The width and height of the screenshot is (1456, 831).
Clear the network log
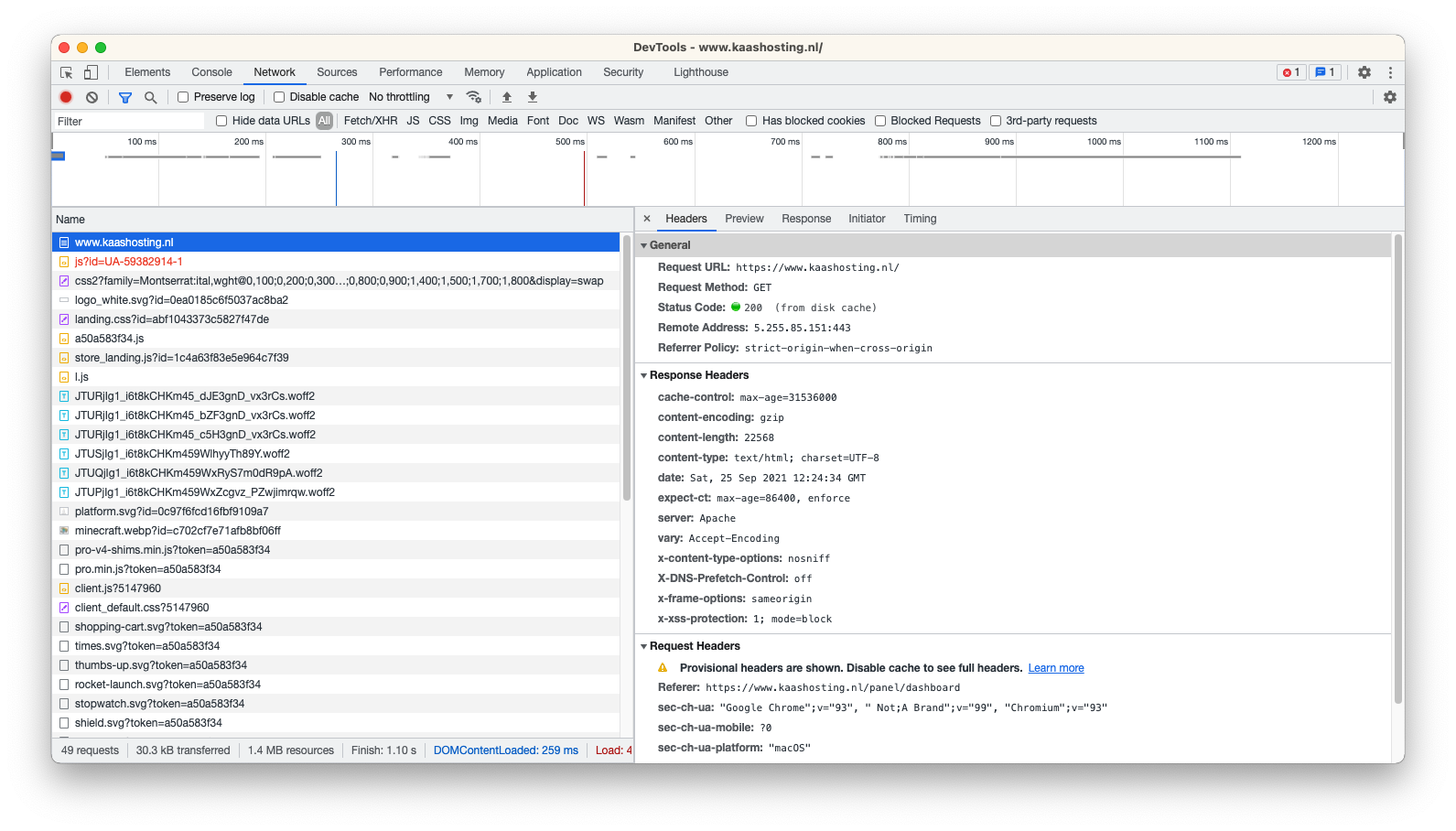point(92,97)
